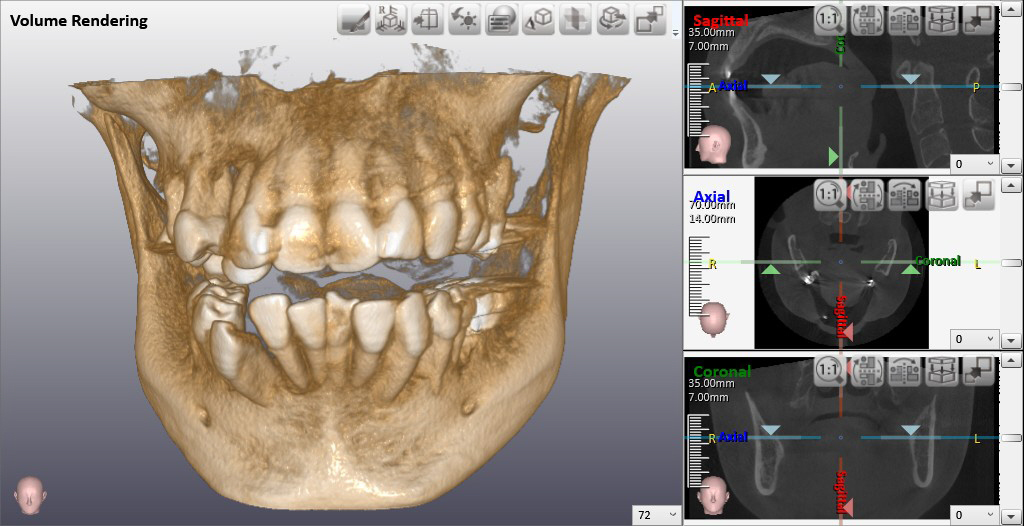Toggle the cube with eye view icon
This screenshot has width=1024, height=526.
[x=538, y=19]
